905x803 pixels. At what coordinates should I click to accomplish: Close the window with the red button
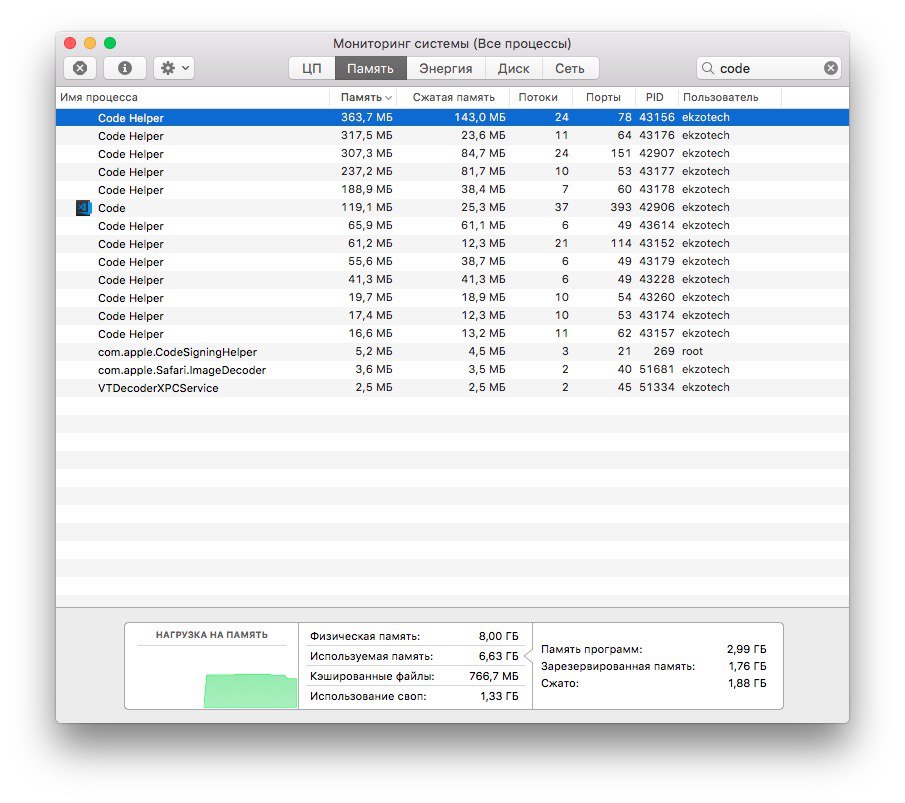70,43
